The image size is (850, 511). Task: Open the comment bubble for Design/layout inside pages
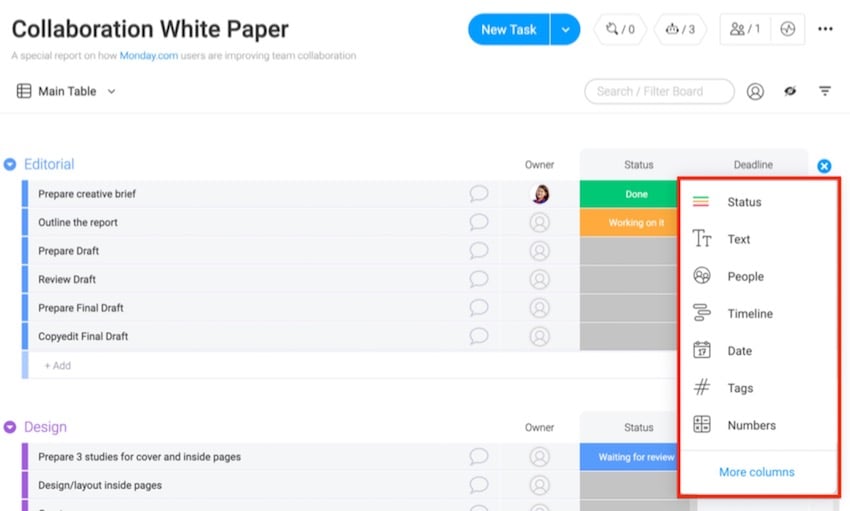[x=479, y=485]
